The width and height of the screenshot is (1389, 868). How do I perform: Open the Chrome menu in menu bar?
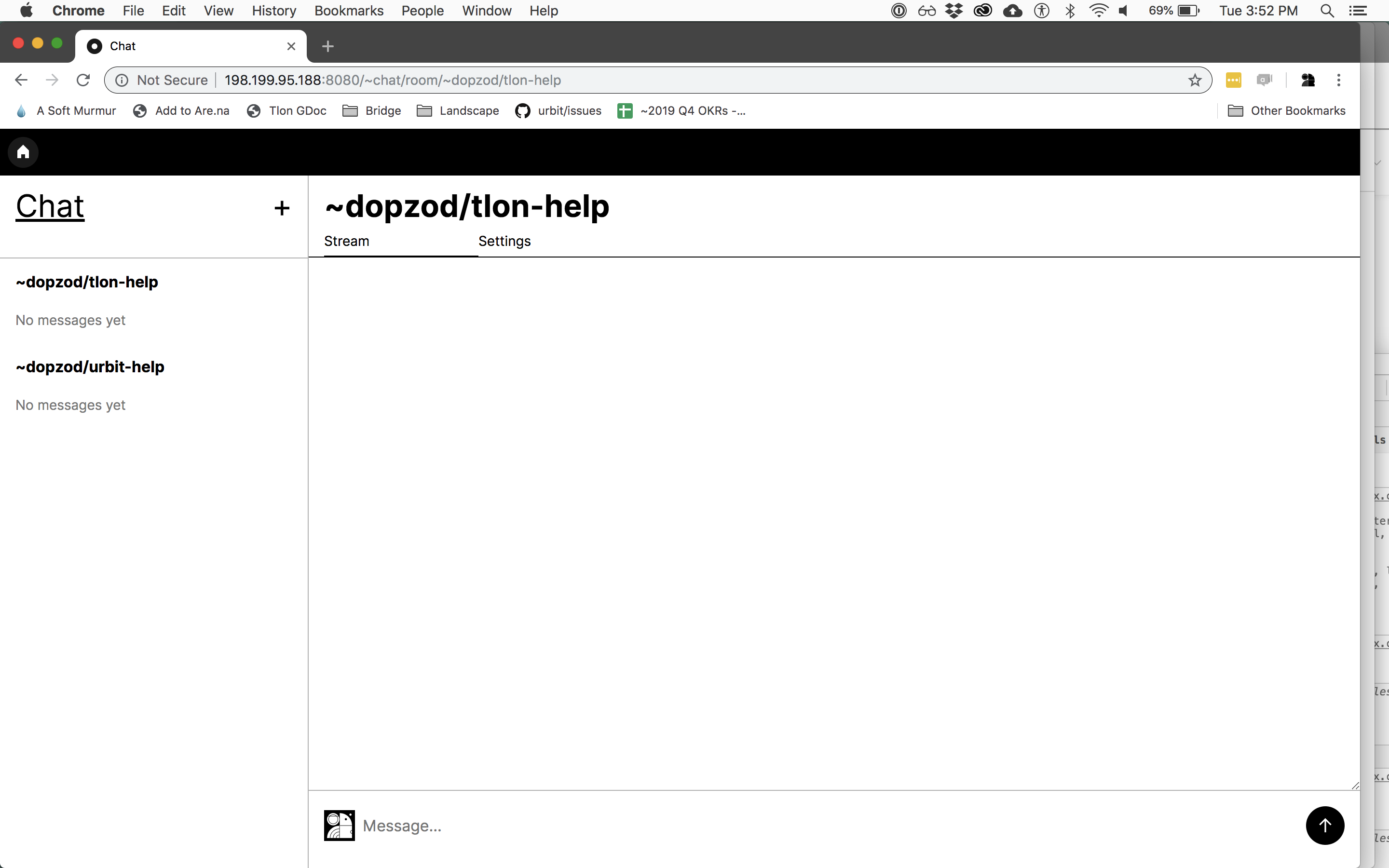[78, 10]
